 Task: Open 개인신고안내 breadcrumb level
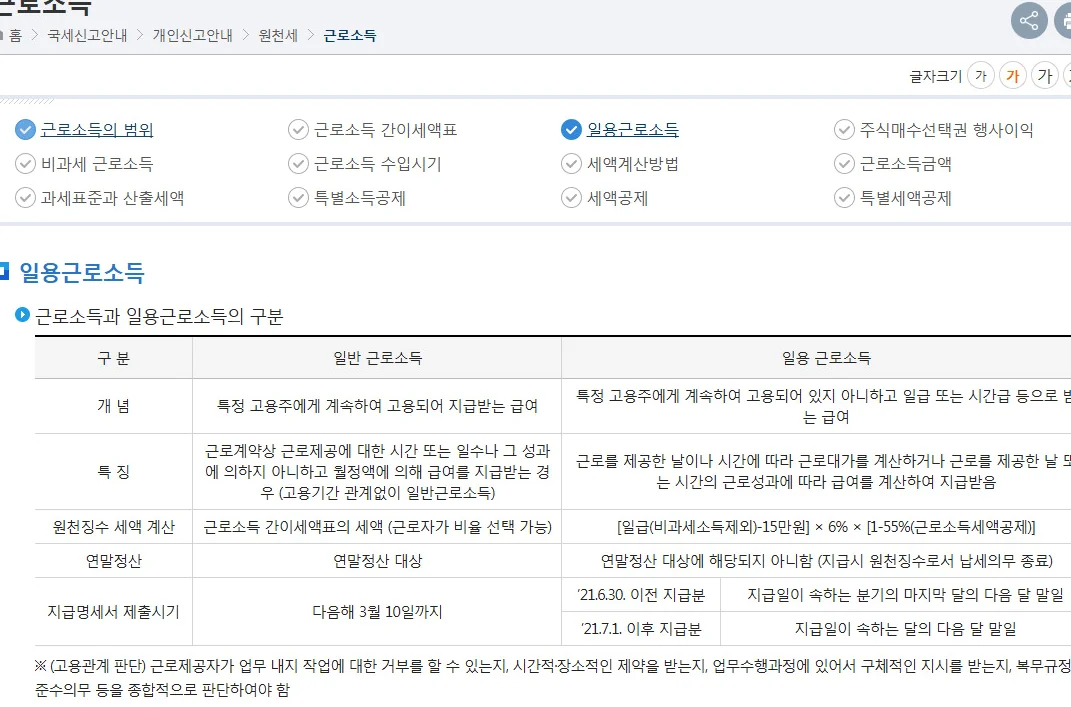[192, 35]
